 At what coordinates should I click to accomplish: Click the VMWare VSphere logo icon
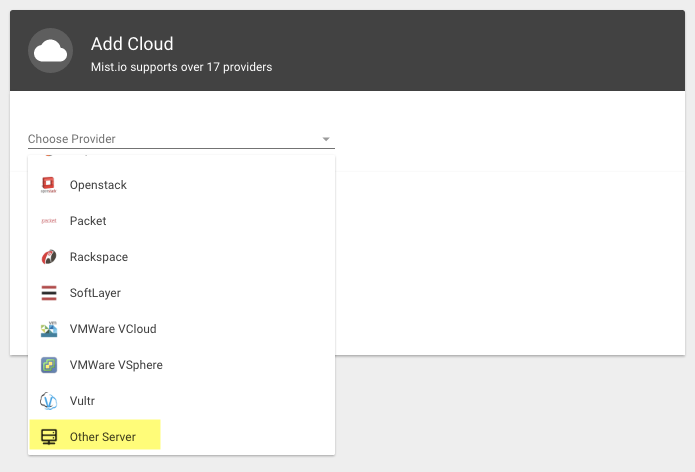pos(49,365)
